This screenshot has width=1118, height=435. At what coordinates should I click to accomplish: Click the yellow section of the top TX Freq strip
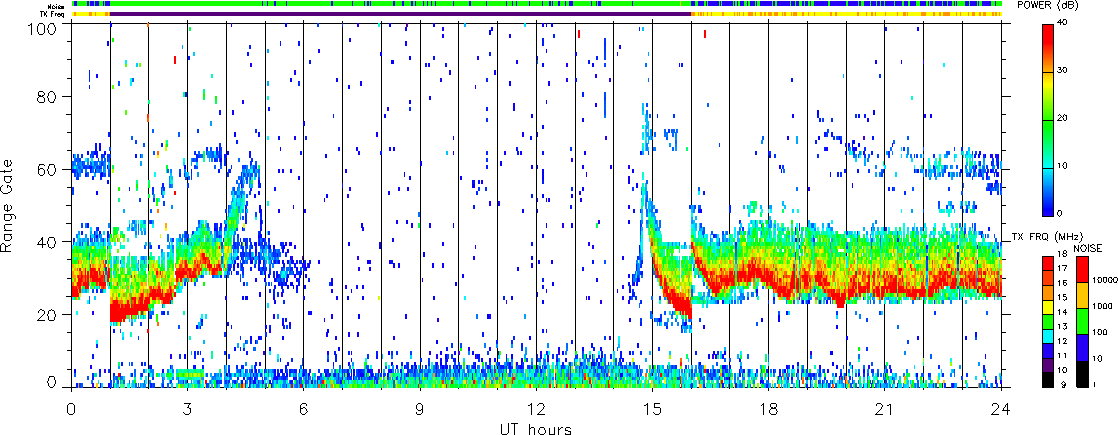pos(847,14)
